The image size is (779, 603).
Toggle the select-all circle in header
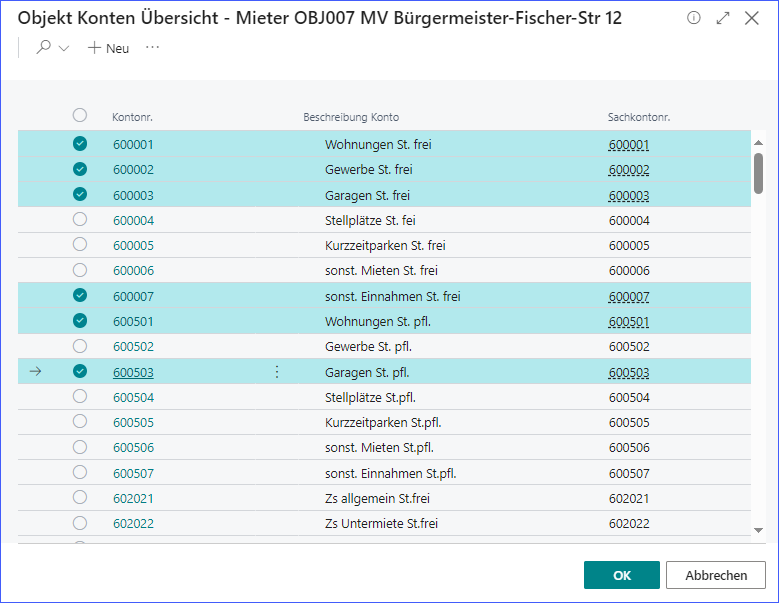pyautogui.click(x=80, y=116)
